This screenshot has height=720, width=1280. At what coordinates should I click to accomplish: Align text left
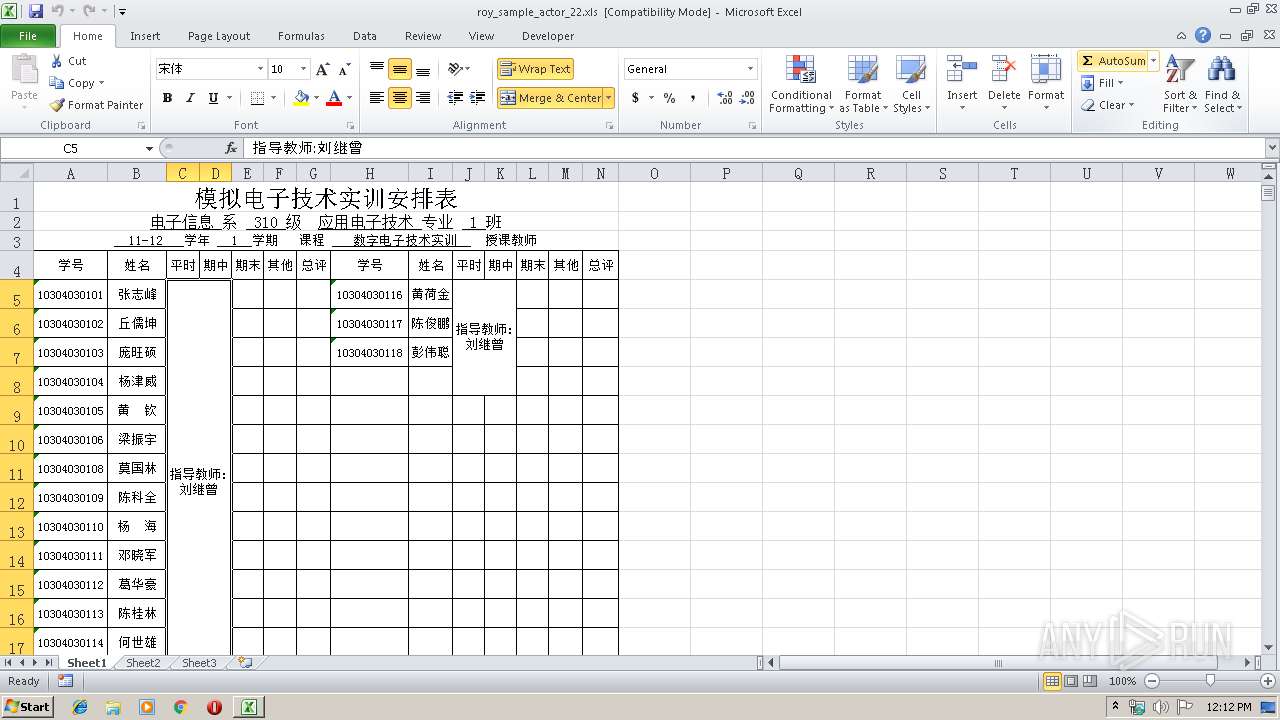click(377, 98)
